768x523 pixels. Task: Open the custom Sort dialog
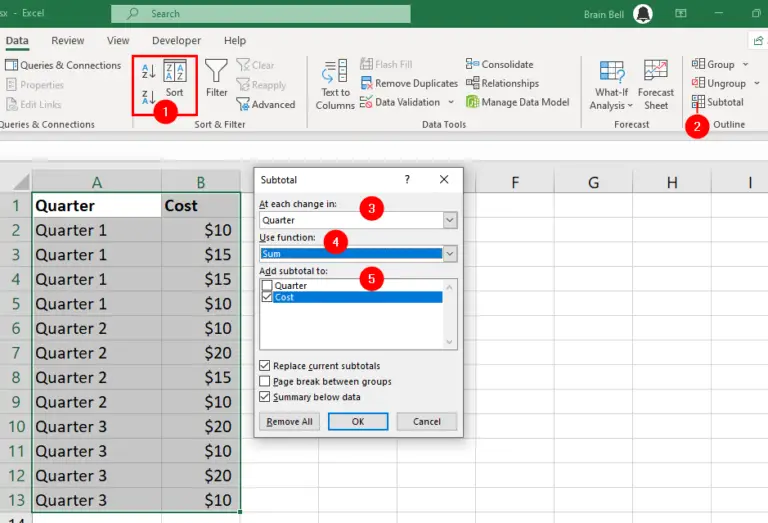pyautogui.click(x=174, y=78)
